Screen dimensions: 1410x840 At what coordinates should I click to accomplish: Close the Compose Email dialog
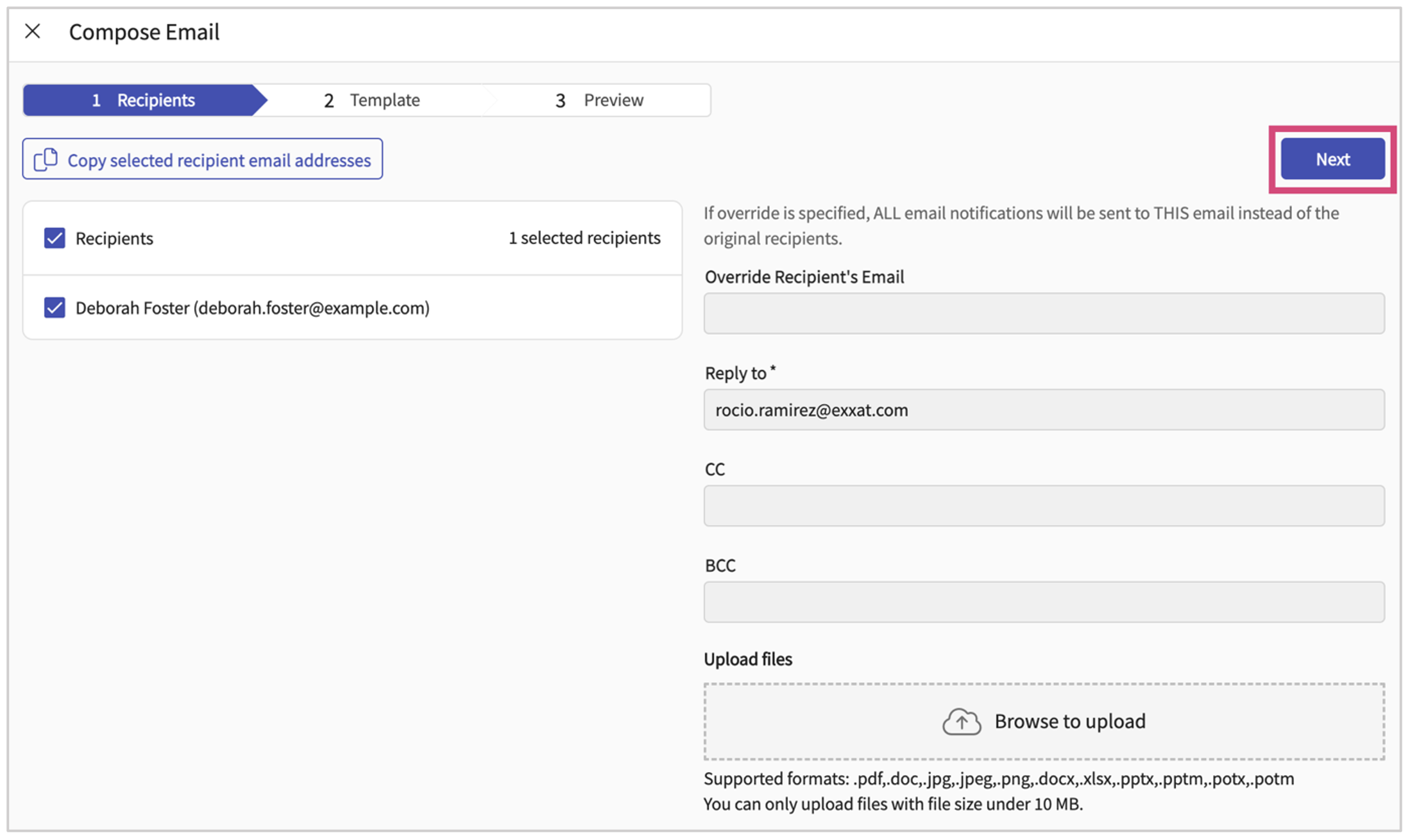(x=33, y=31)
